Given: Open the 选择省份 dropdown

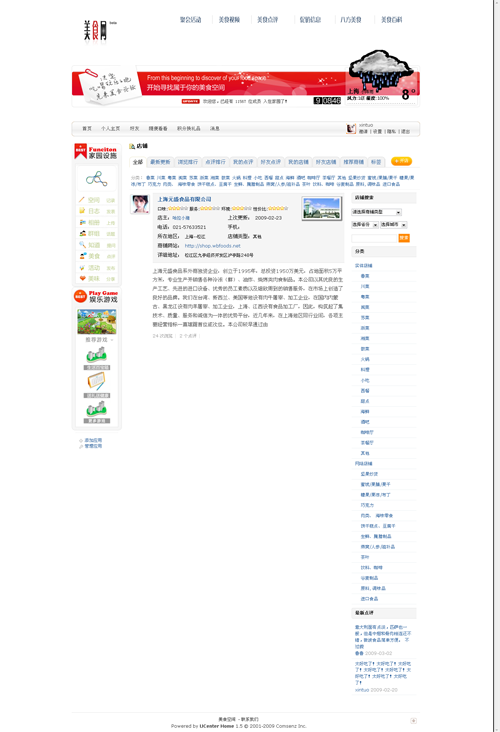Looking at the screenshot, I should 365,225.
